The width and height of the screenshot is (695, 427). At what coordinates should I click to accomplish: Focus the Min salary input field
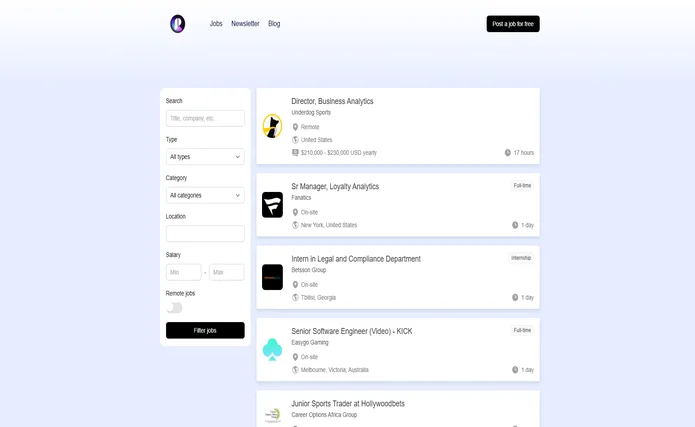click(183, 272)
